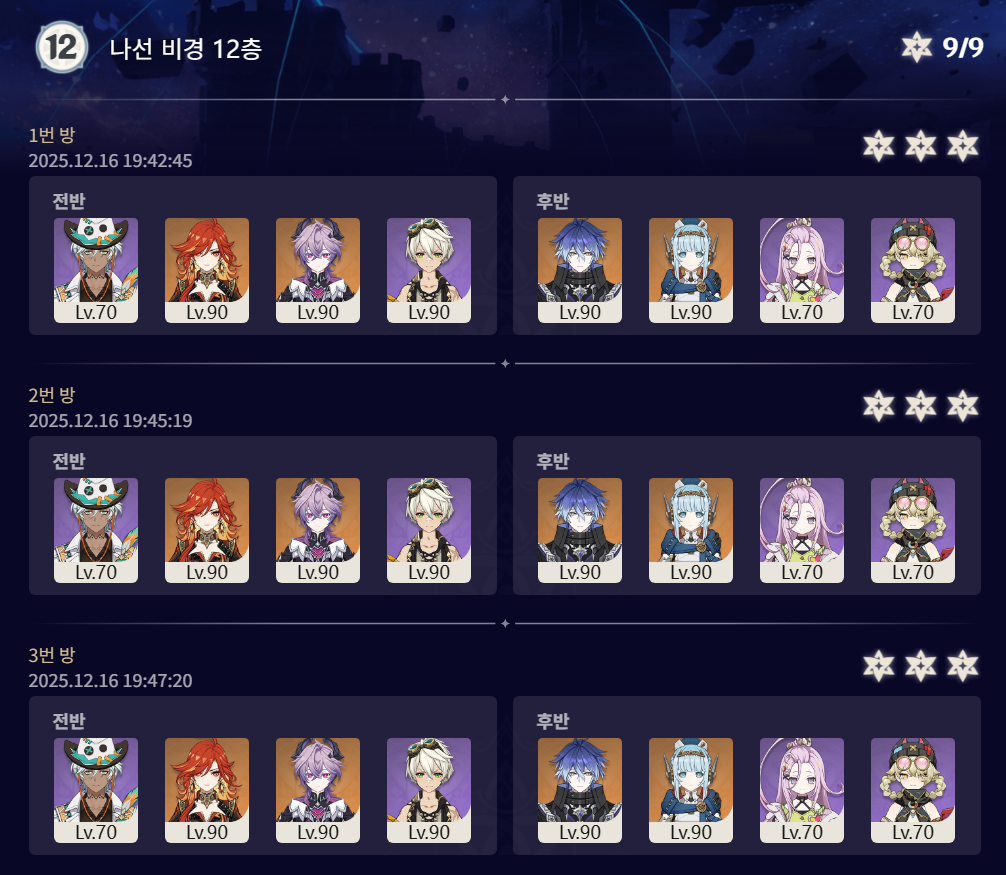
Task: Click third star of Room 2 rating
Action: point(962,405)
